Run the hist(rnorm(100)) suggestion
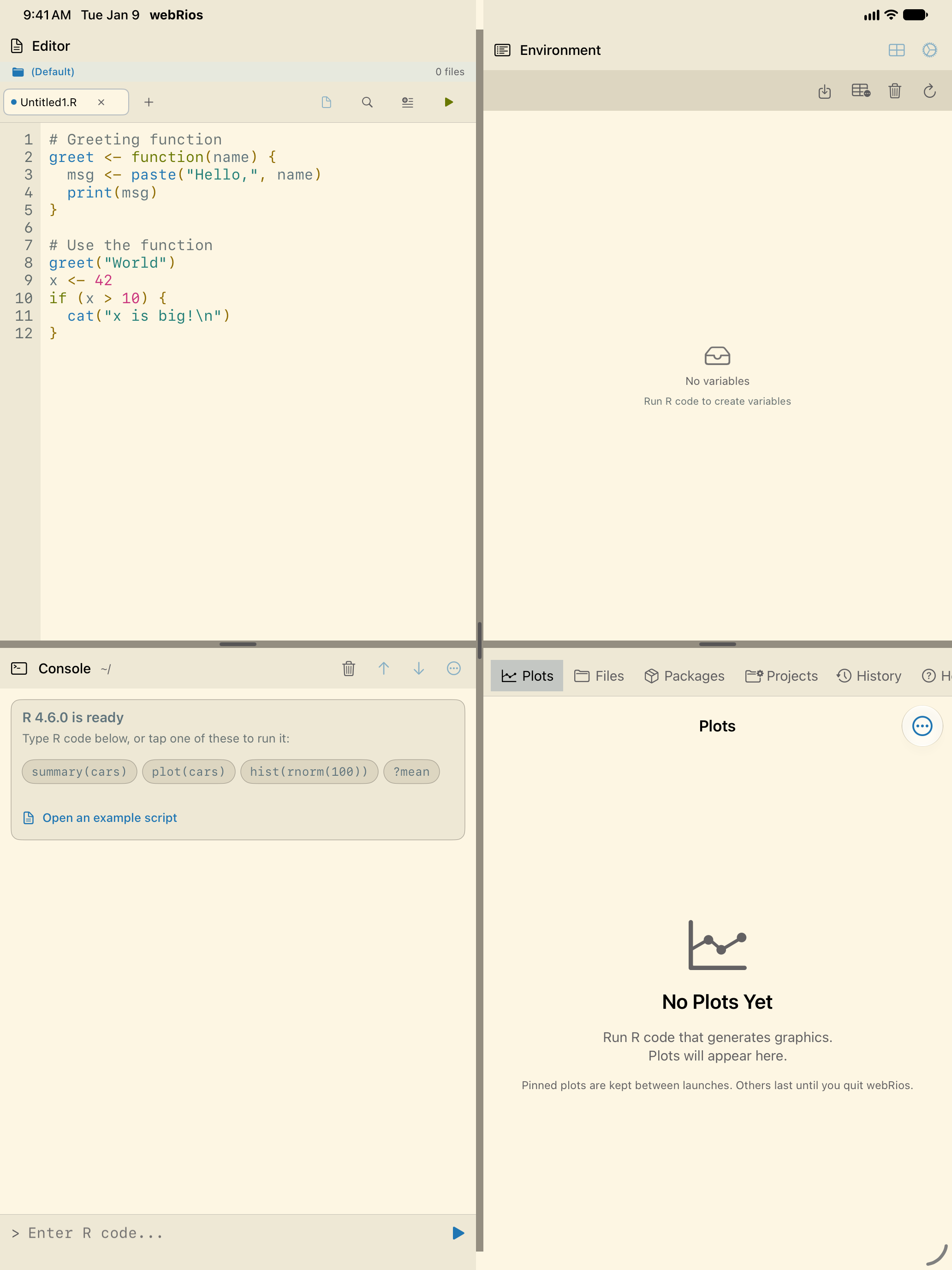The height and width of the screenshot is (1270, 952). pyautogui.click(x=309, y=772)
